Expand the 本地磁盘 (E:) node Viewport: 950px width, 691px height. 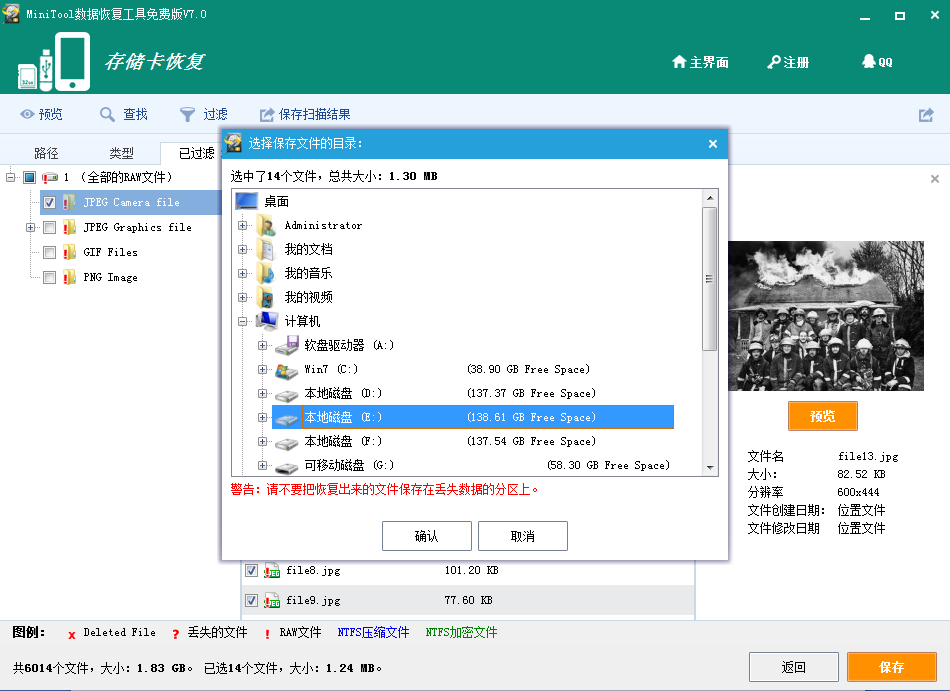pyautogui.click(x=262, y=417)
